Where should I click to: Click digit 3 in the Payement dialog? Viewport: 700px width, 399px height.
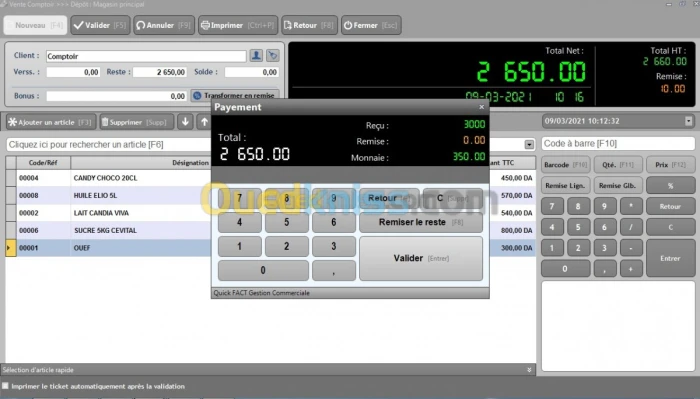[333, 246]
